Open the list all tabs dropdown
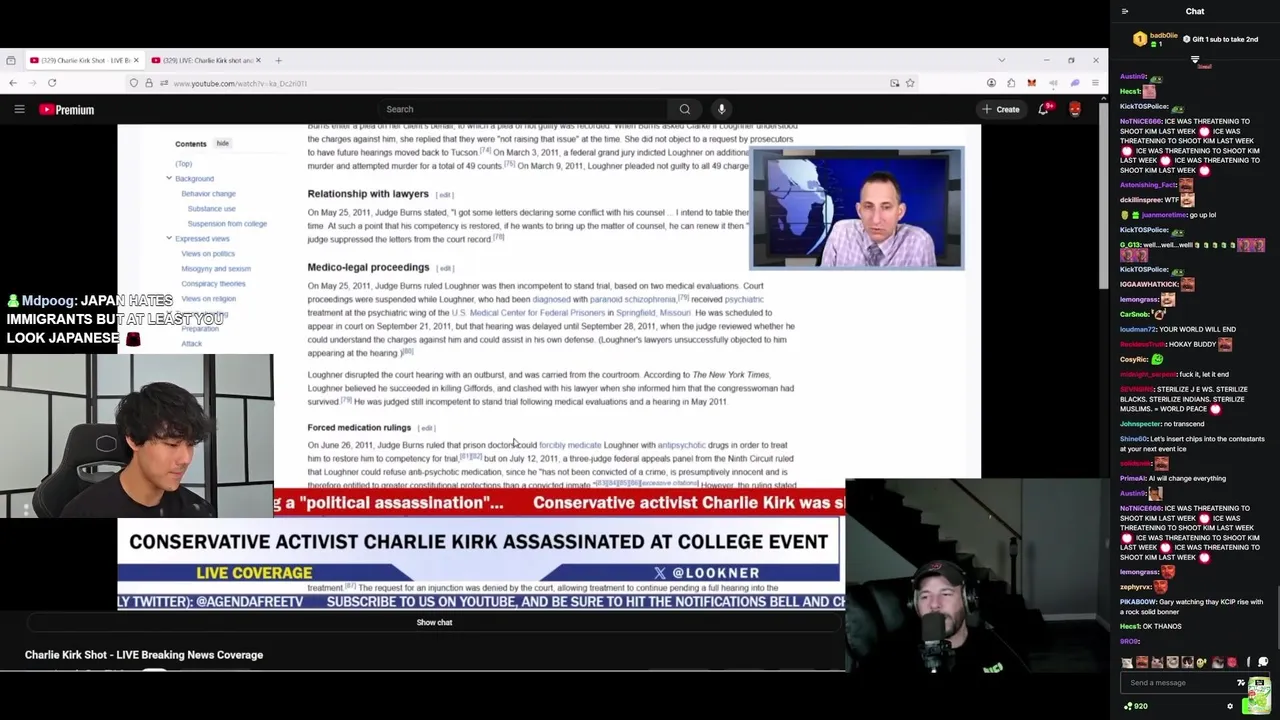Viewport: 1280px width, 720px height. tap(1001, 60)
